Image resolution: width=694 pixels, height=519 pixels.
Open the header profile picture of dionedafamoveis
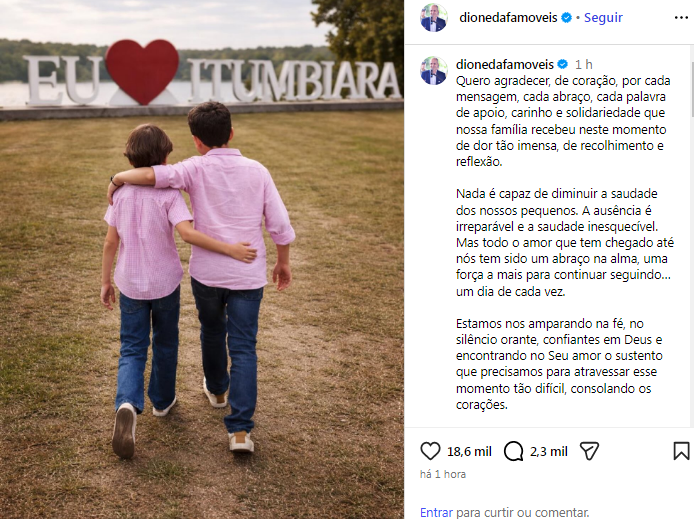(x=434, y=18)
